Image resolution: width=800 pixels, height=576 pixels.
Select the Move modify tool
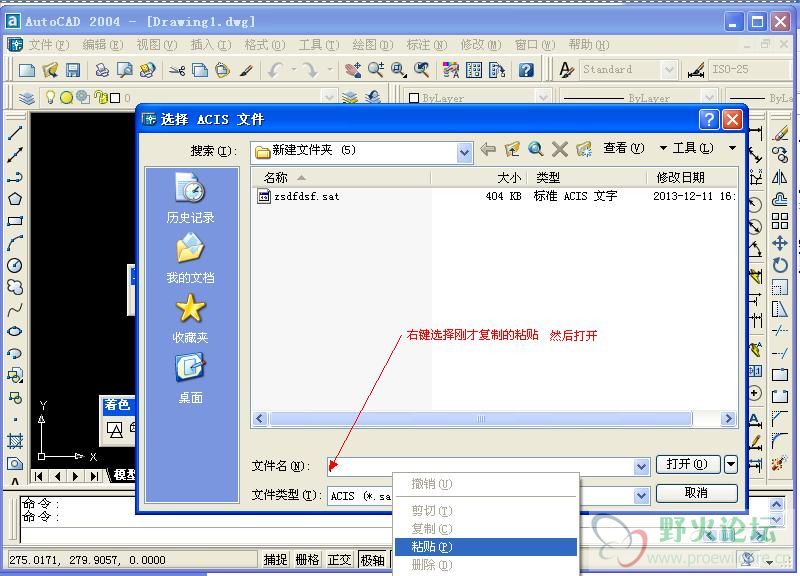780,243
